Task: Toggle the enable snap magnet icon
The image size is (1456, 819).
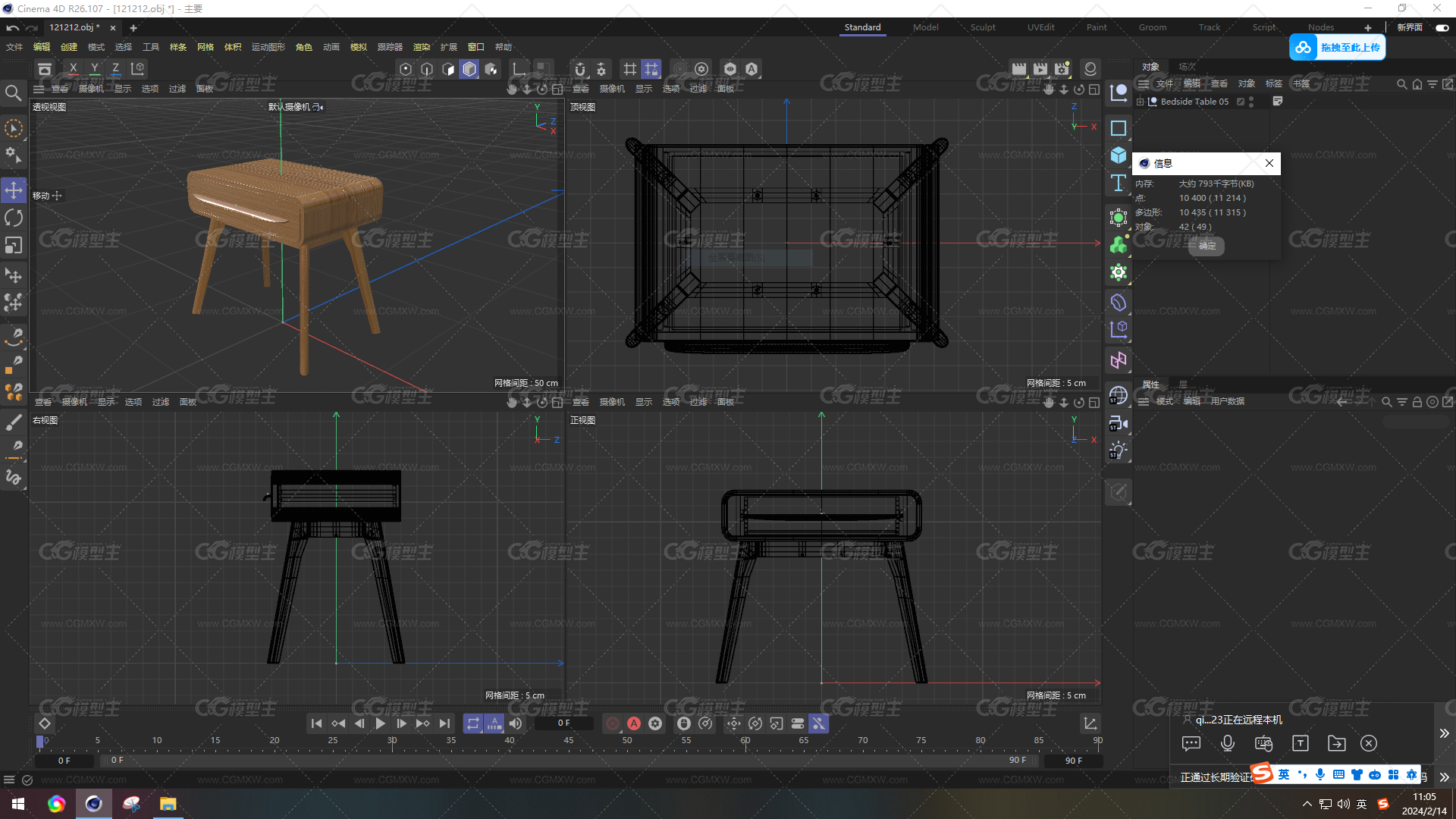Action: coord(580,69)
